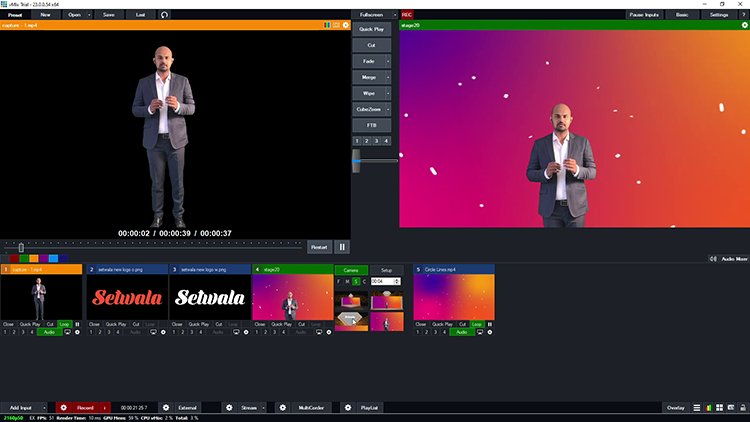Open MultiCorder settings gear
Image resolution: width=750 pixels, height=422 pixels.
click(x=282, y=408)
